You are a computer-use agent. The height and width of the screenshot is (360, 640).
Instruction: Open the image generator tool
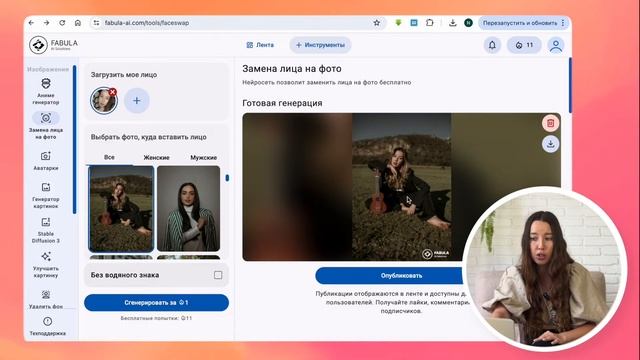(x=46, y=195)
